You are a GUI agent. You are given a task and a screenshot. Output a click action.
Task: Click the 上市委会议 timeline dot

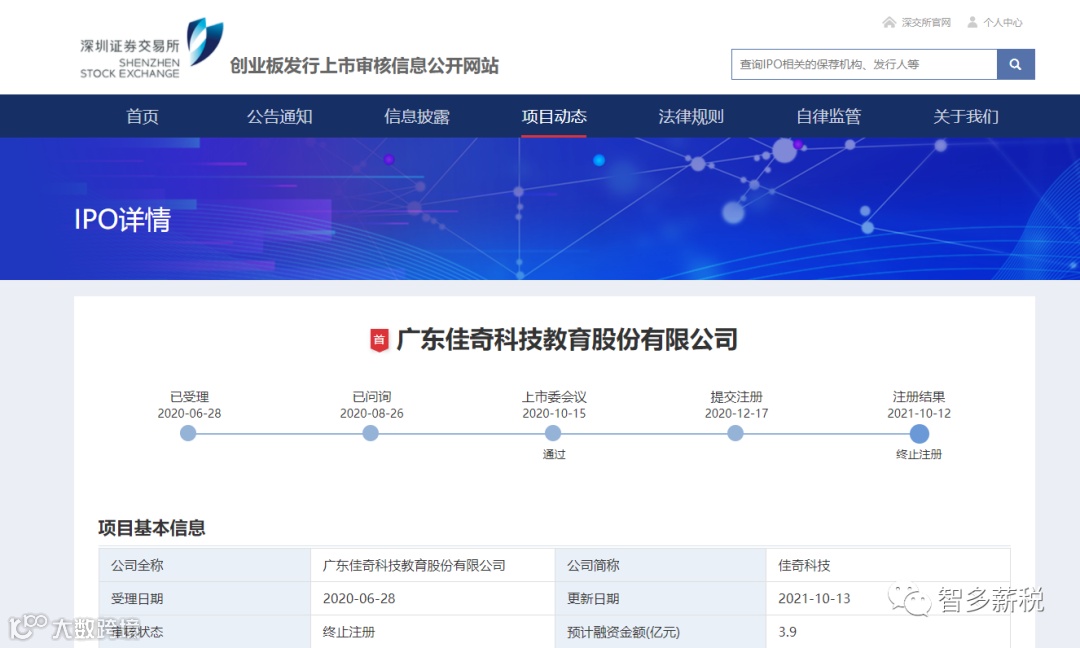[x=553, y=433]
